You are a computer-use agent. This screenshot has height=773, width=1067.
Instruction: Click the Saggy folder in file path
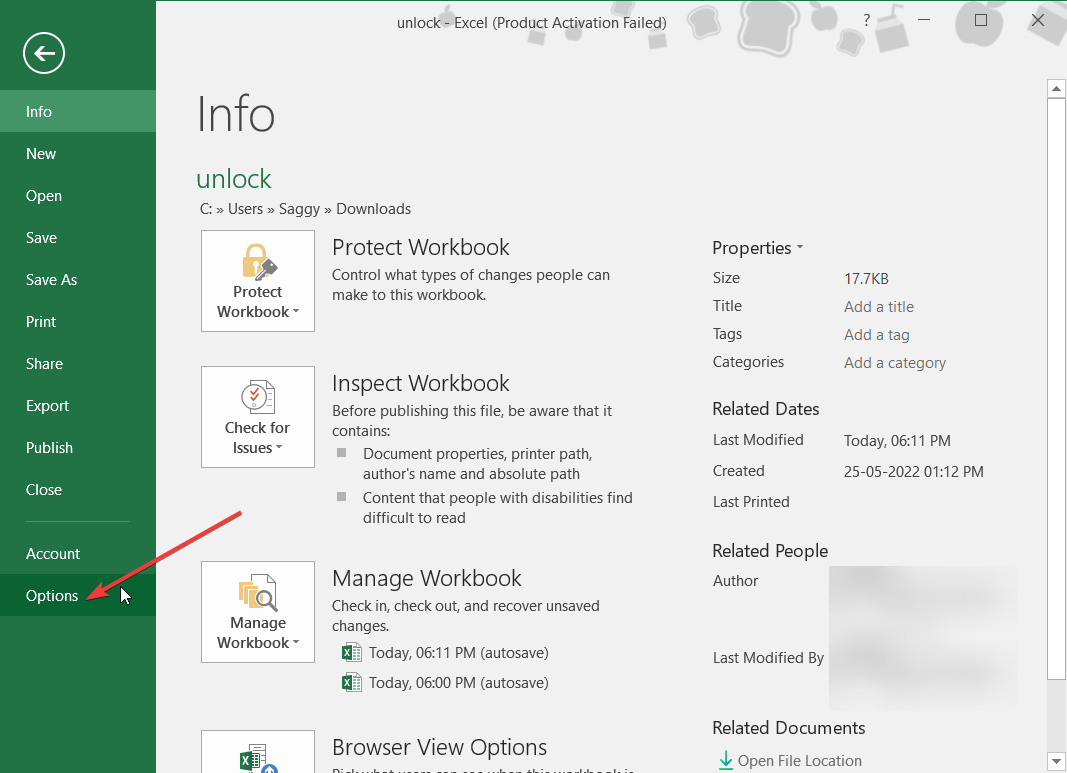click(299, 209)
